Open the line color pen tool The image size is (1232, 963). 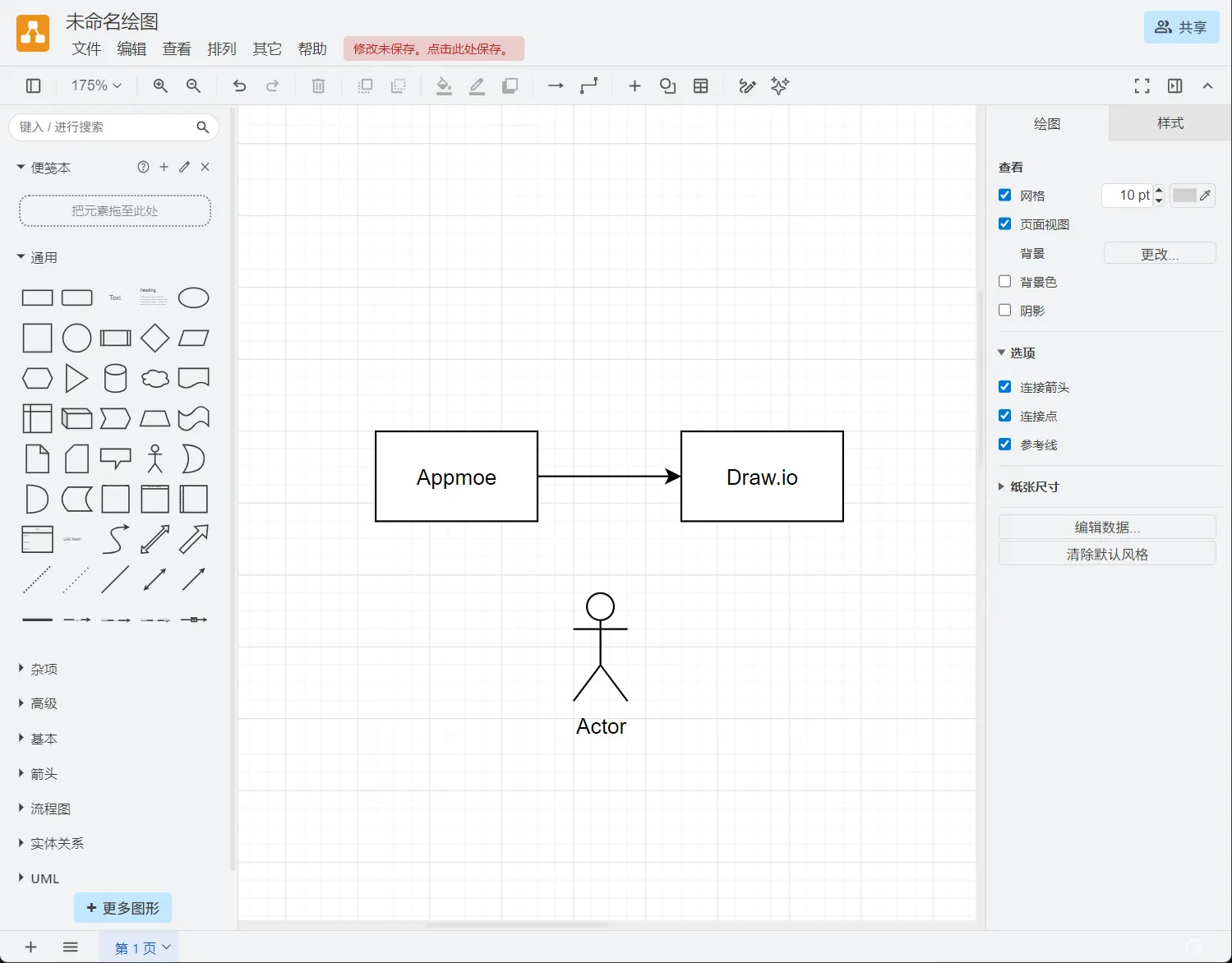click(477, 85)
